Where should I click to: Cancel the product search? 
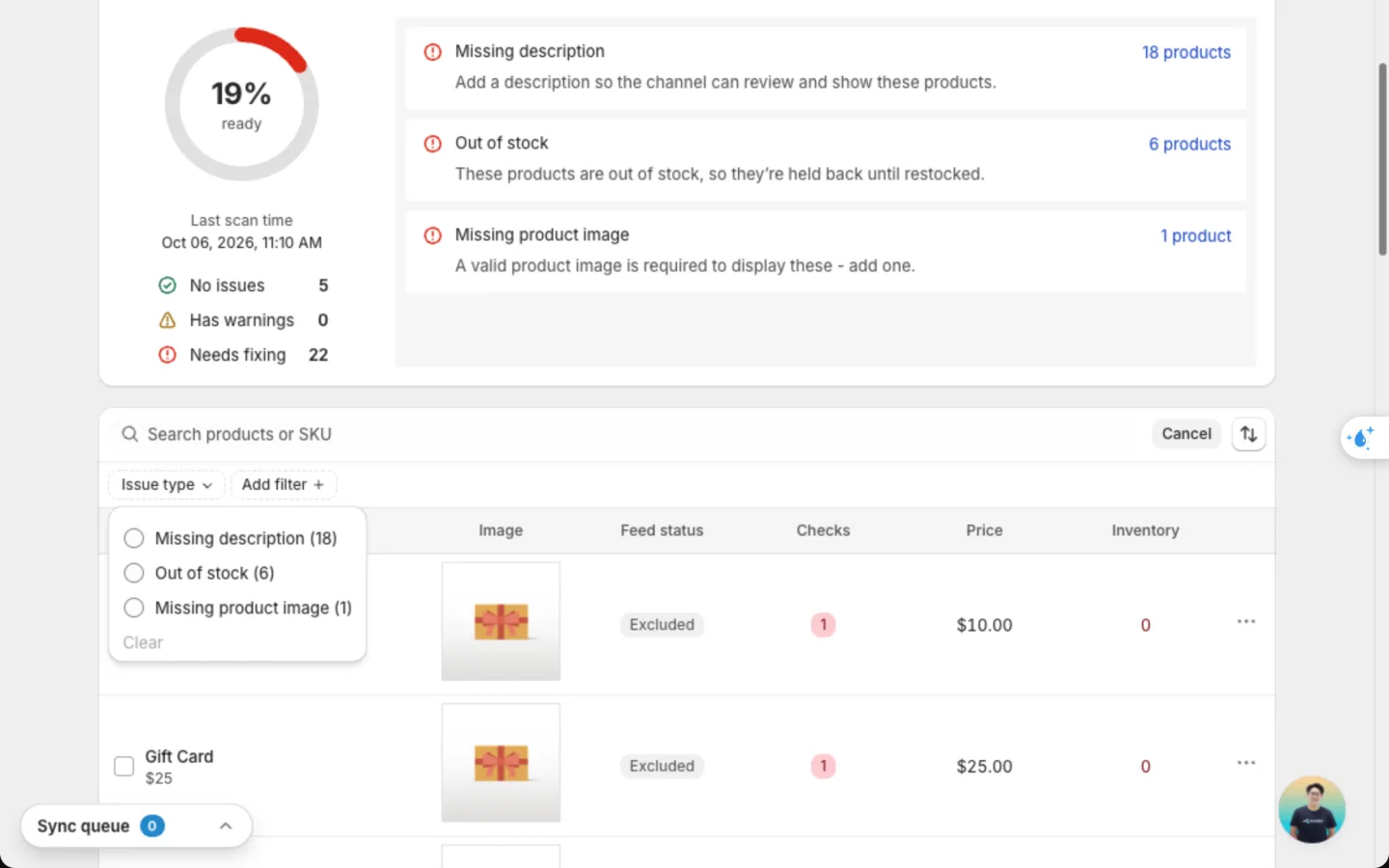pyautogui.click(x=1186, y=434)
